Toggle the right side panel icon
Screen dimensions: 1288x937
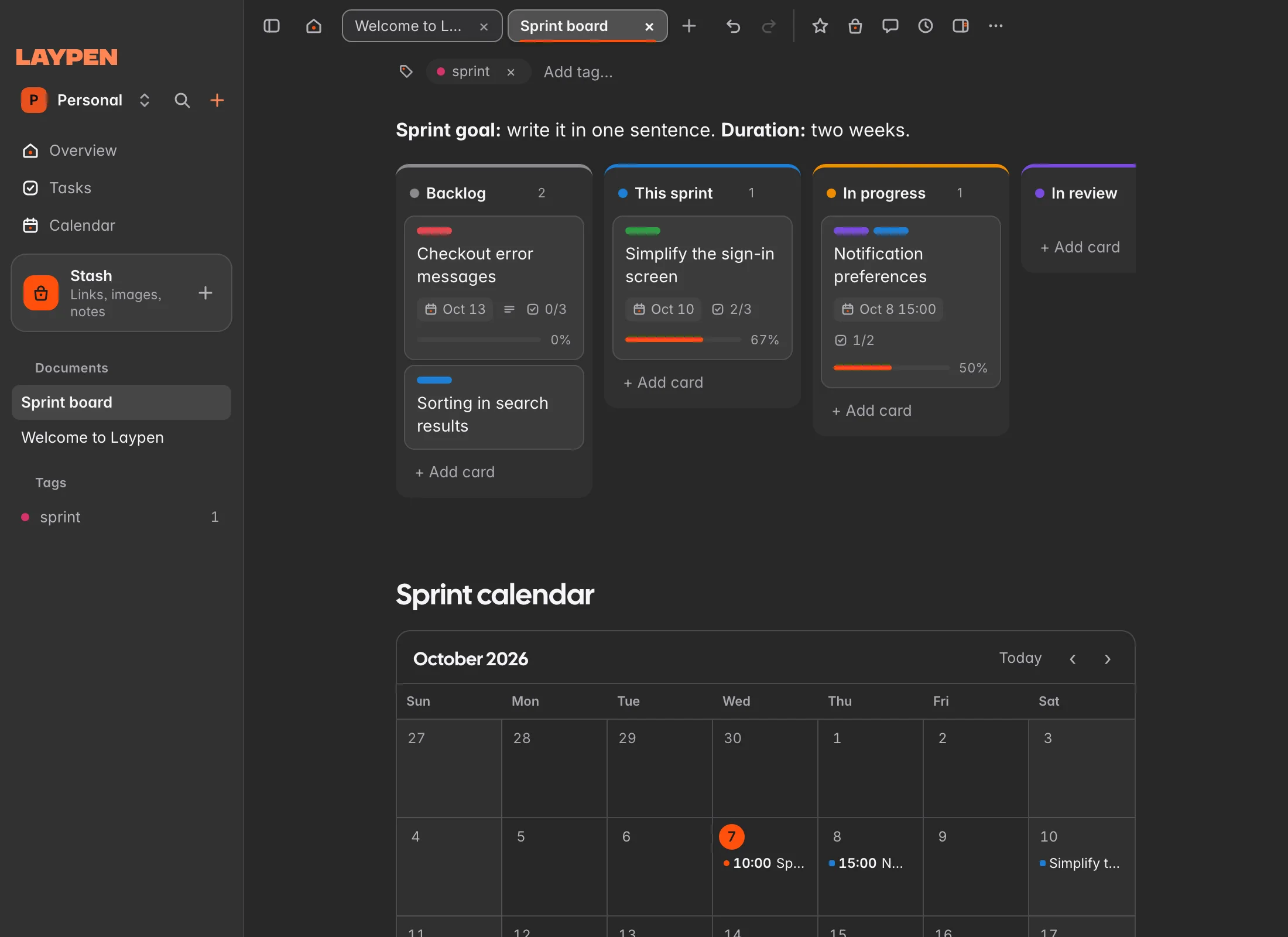[x=961, y=26]
